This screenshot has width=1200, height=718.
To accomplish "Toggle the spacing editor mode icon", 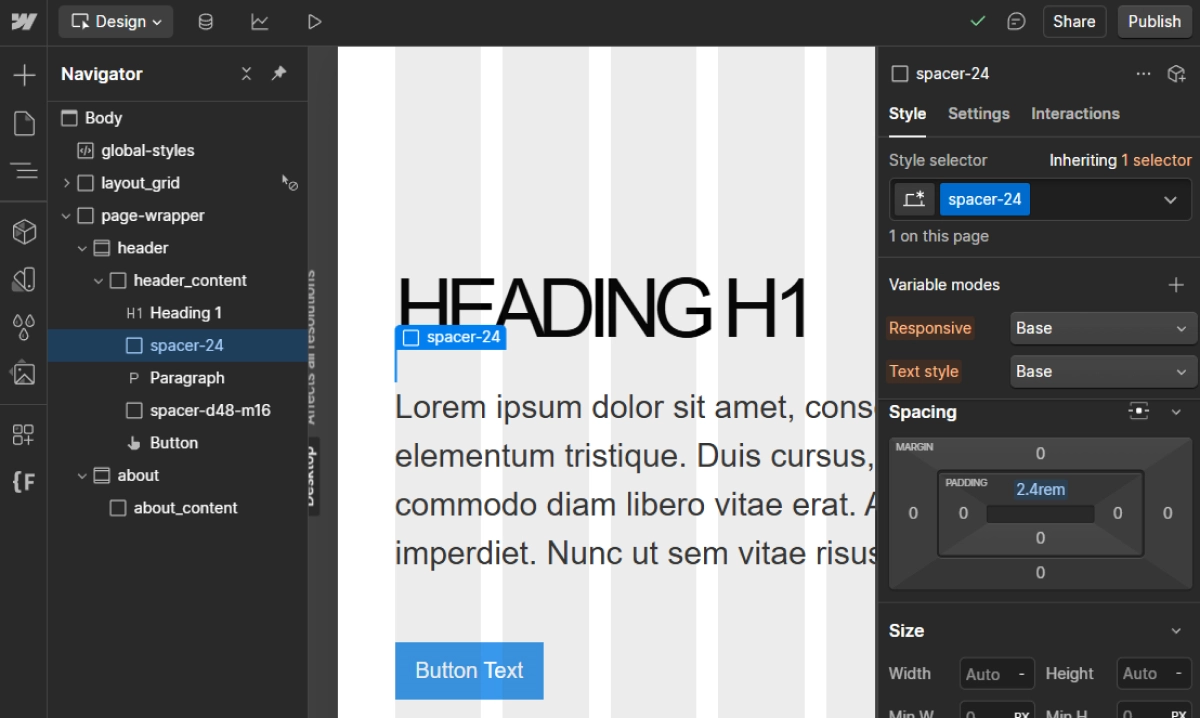I will [1139, 412].
